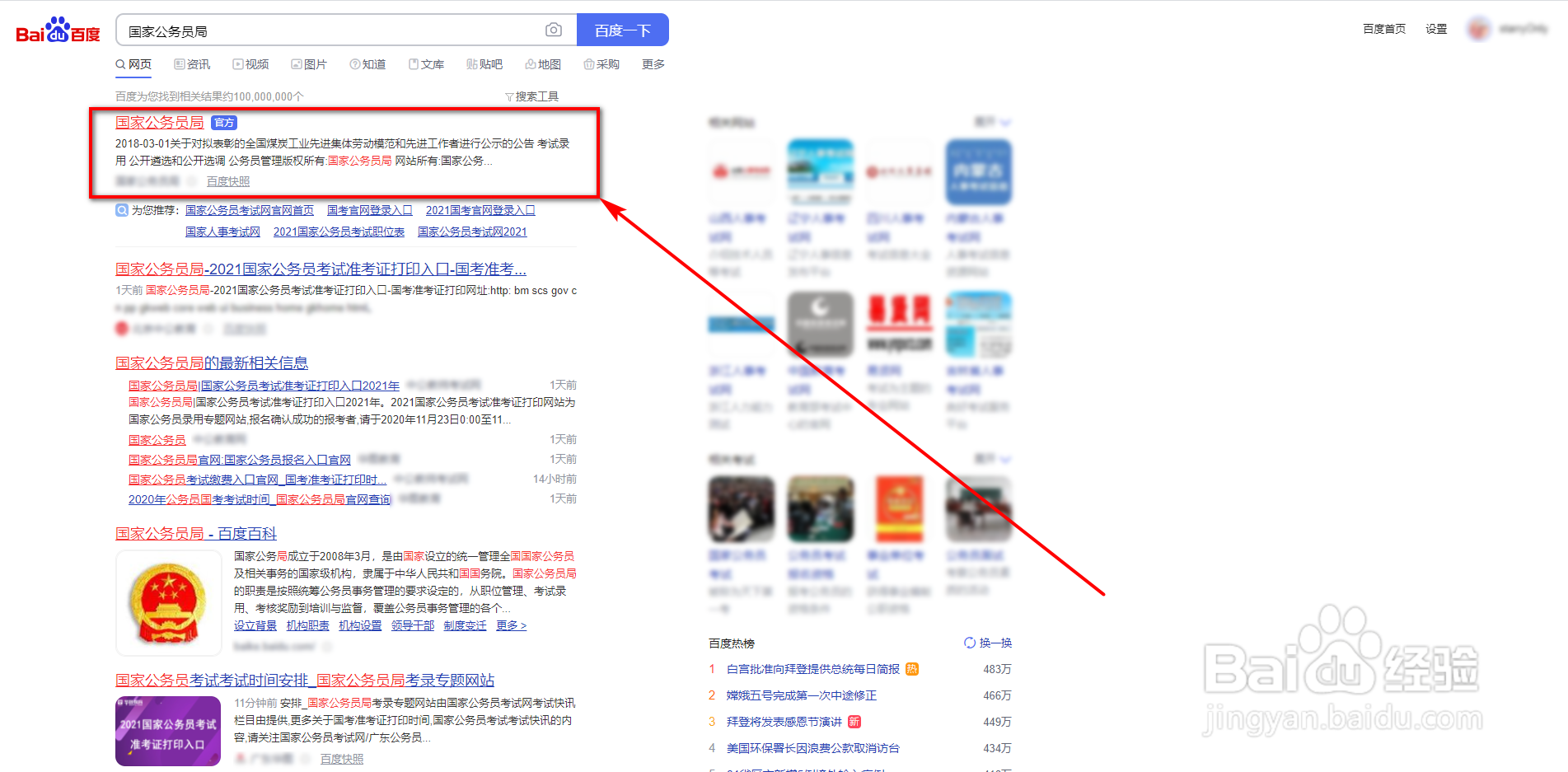Screen dimensions: 1568x772
Task: Open 百度快照 under the first result
Action: pyautogui.click(x=228, y=181)
